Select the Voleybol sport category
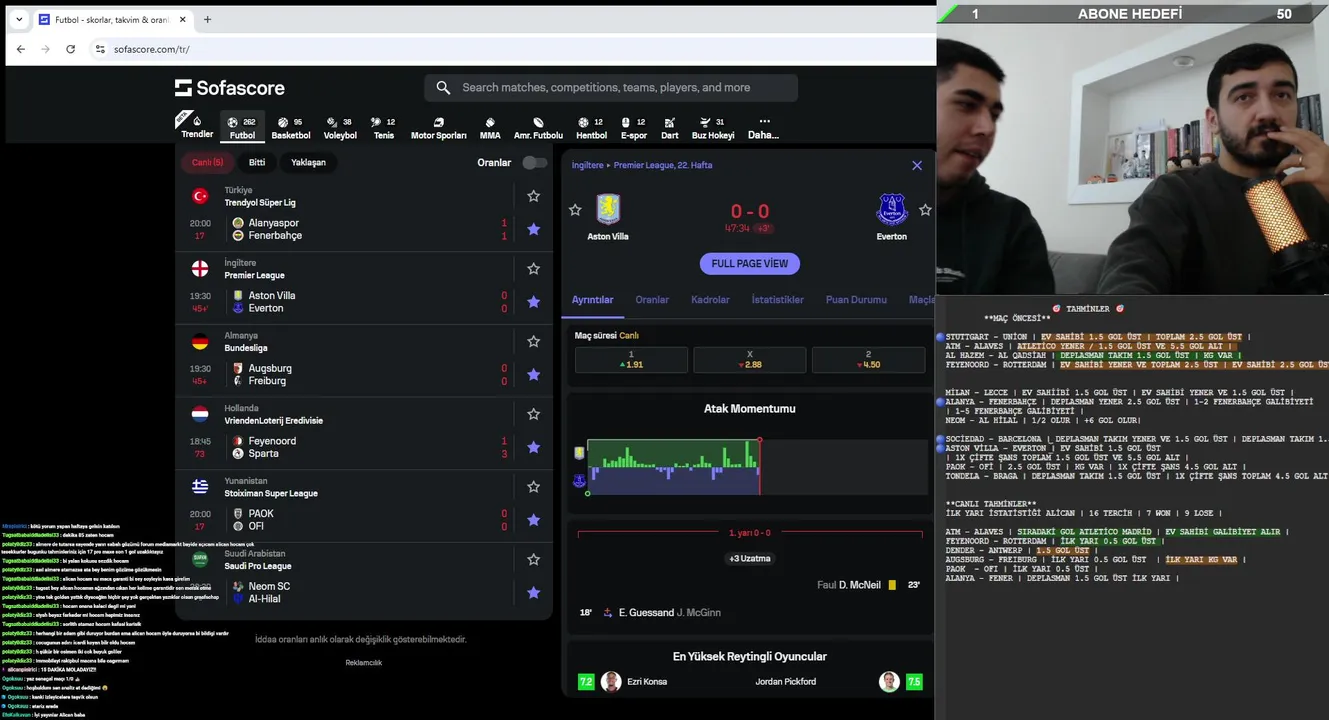This screenshot has height=720, width=1329. click(x=340, y=127)
